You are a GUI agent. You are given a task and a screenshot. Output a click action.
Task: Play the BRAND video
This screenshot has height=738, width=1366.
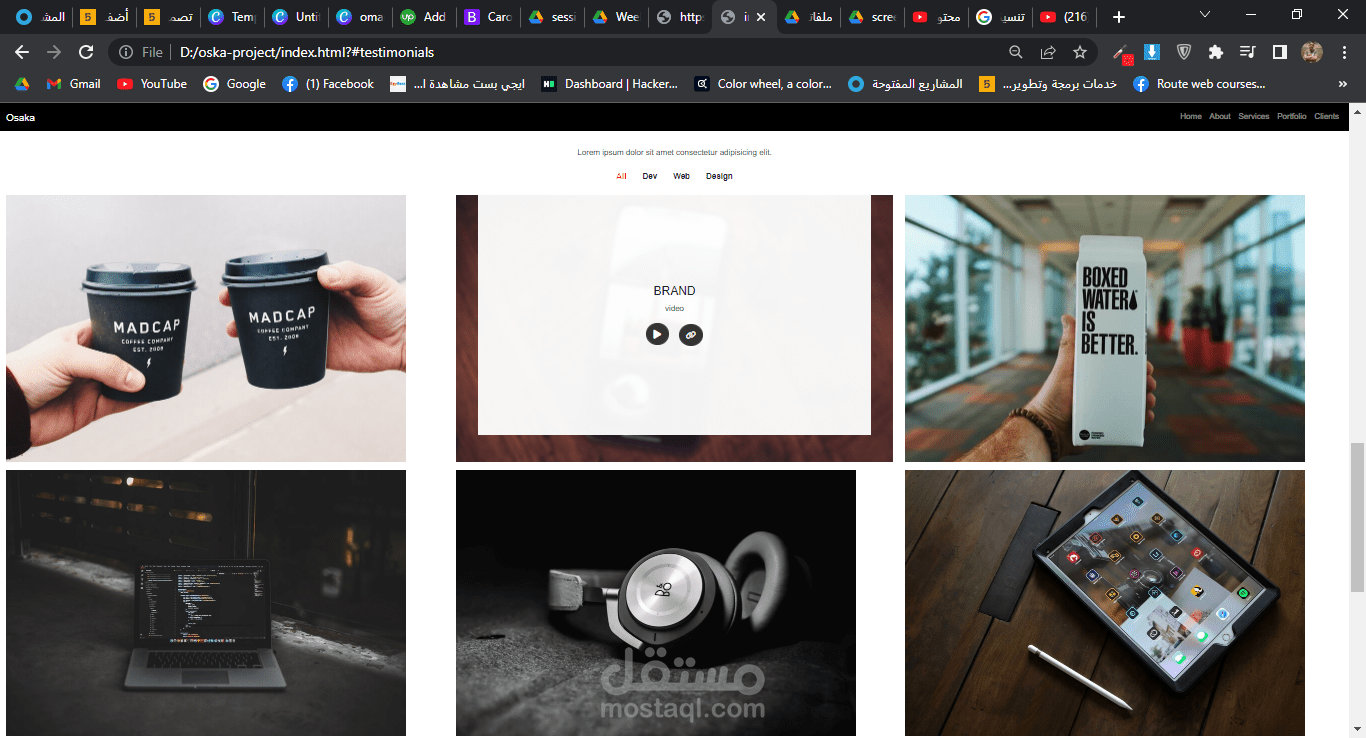(657, 334)
